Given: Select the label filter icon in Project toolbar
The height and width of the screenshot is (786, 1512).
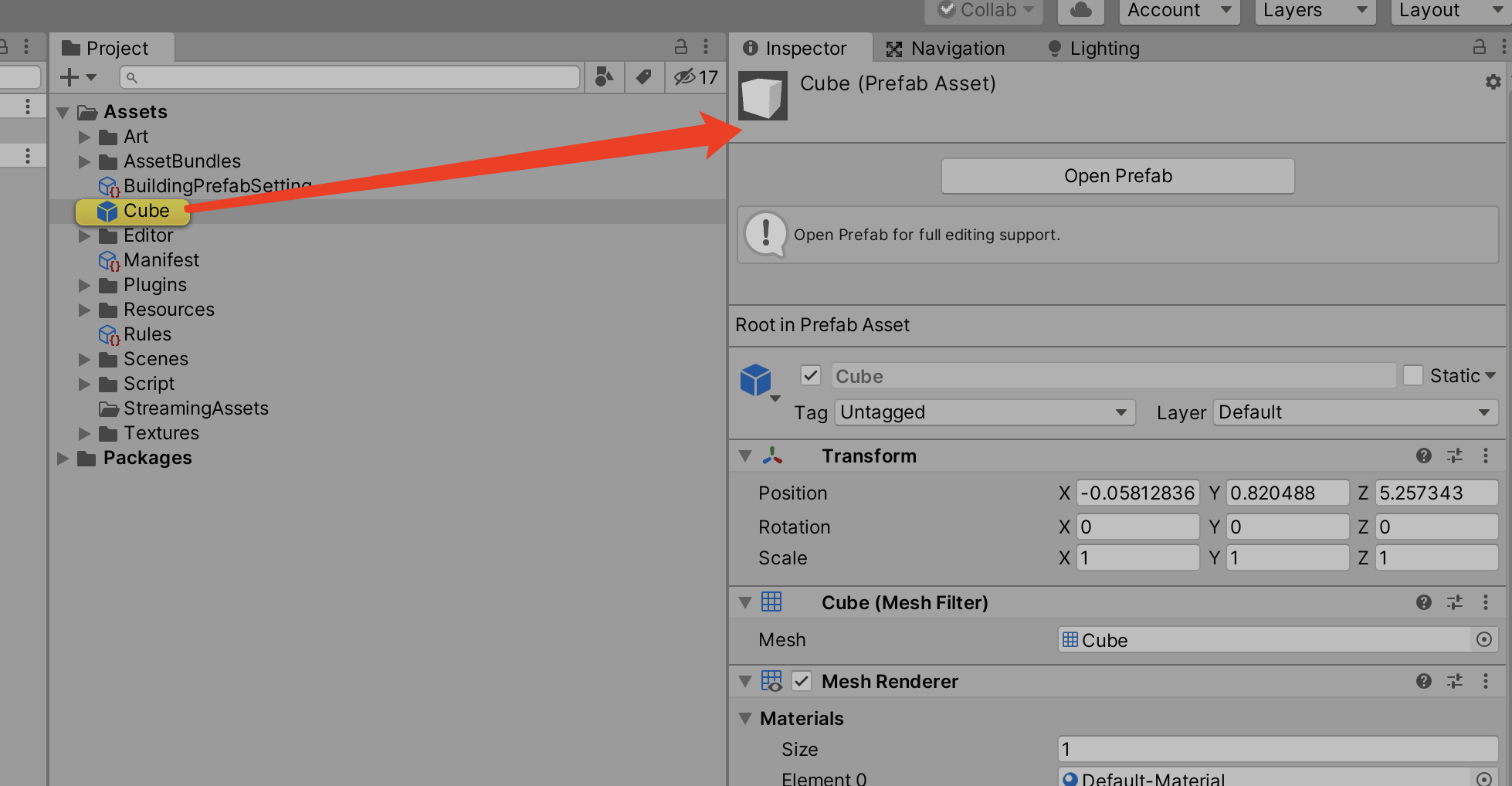Looking at the screenshot, I should (x=644, y=77).
